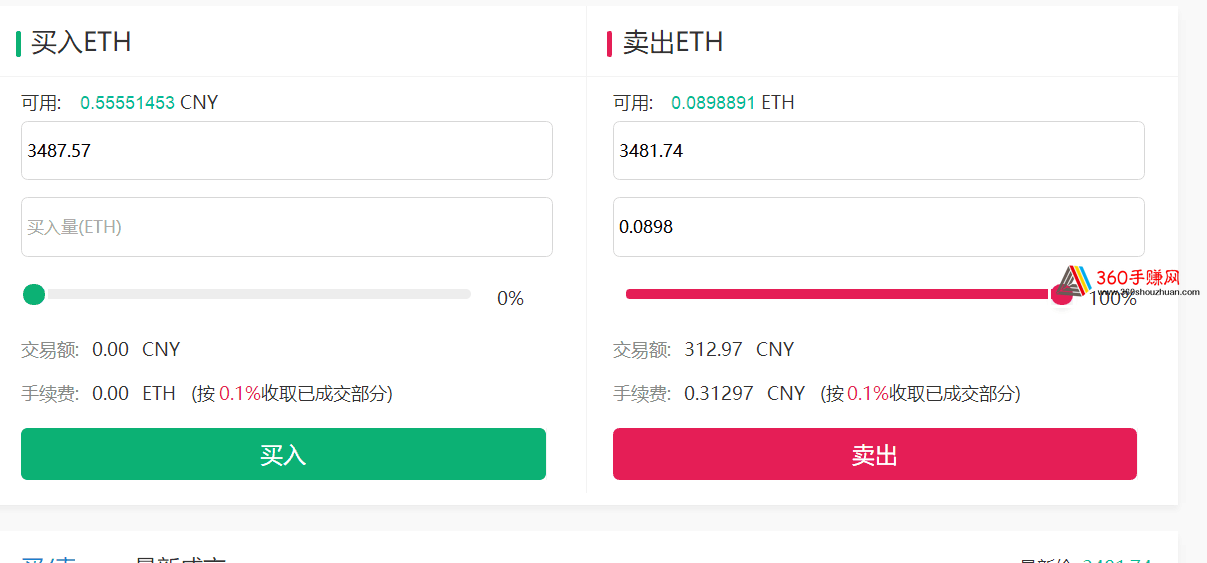
Task: Focus the sell price field showing 3481.74
Action: [879, 151]
